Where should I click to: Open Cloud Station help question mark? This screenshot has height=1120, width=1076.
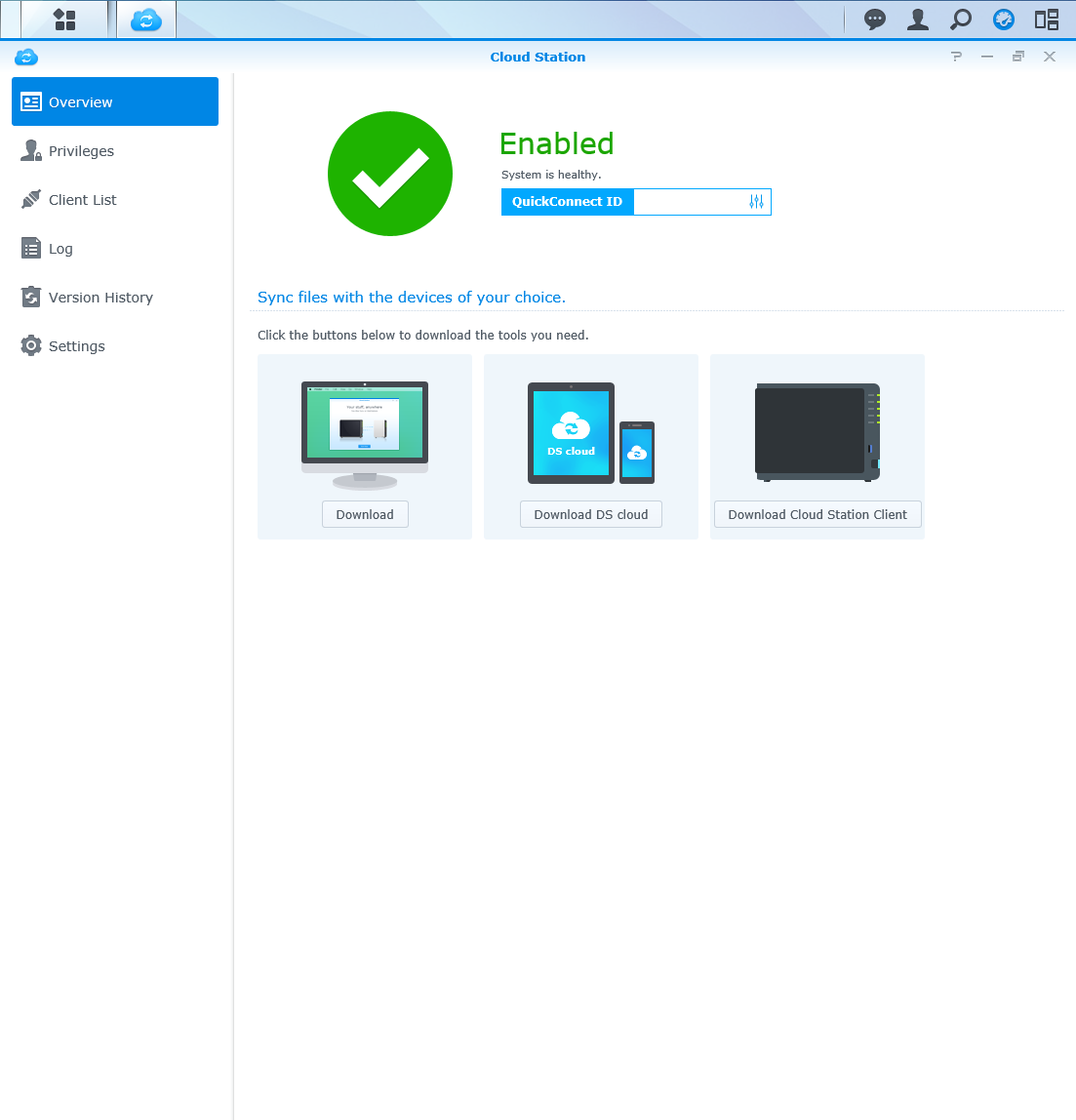[956, 57]
